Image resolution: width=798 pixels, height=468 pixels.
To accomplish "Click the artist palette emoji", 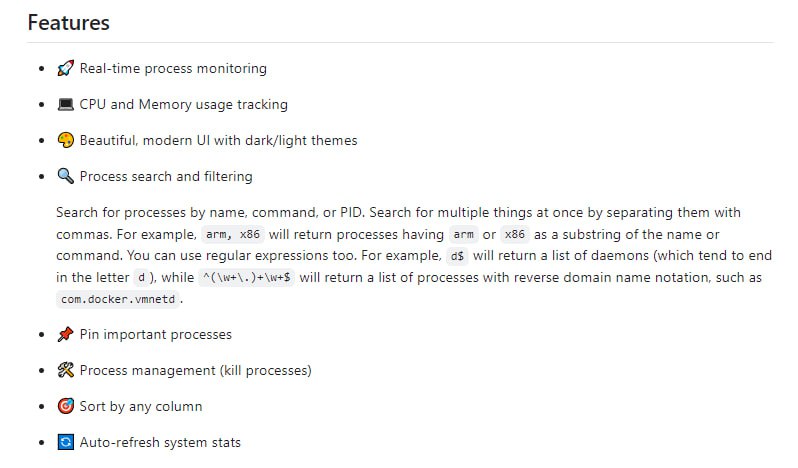I will click(66, 141).
